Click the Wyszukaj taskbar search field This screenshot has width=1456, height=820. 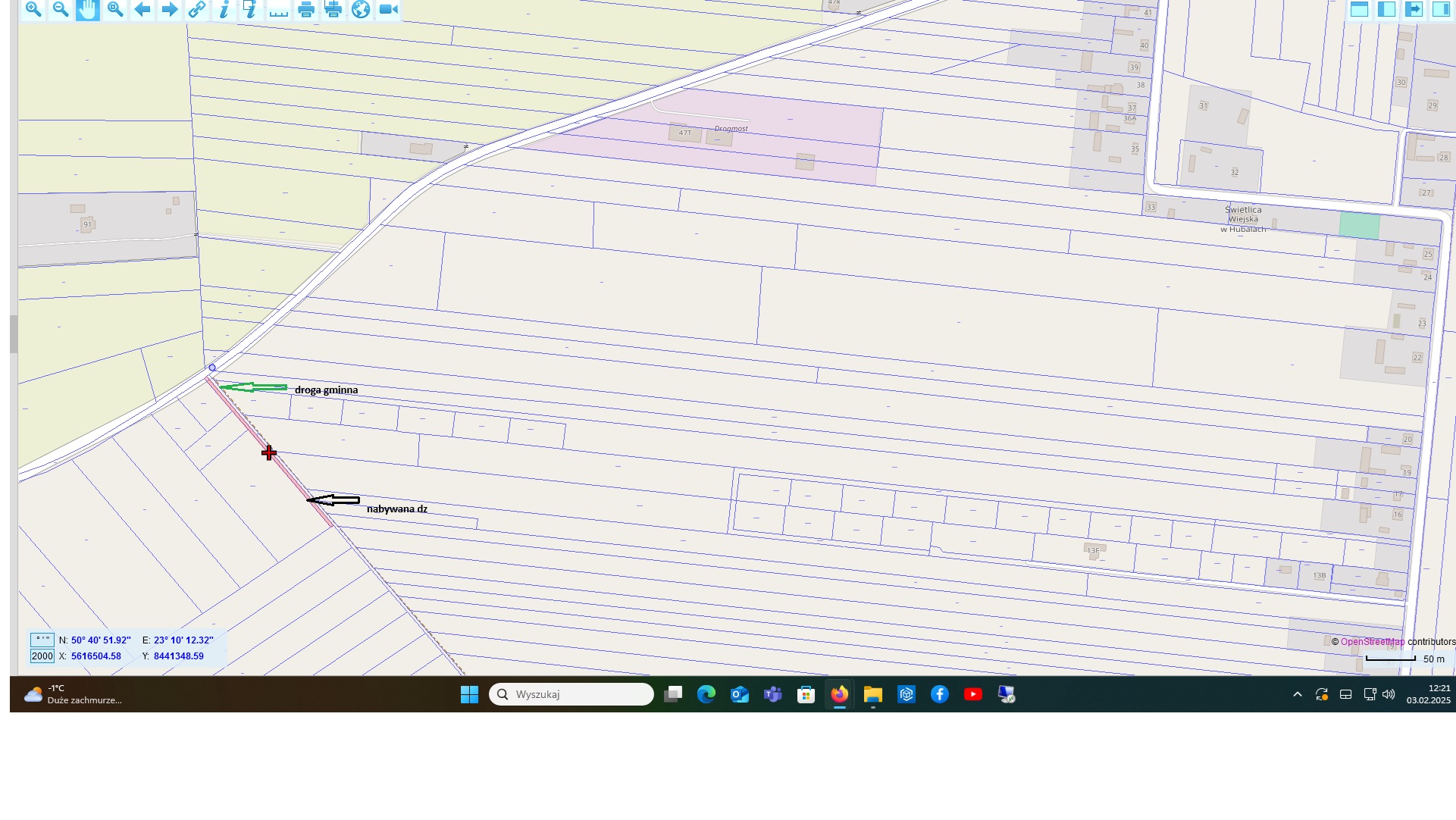pos(571,694)
